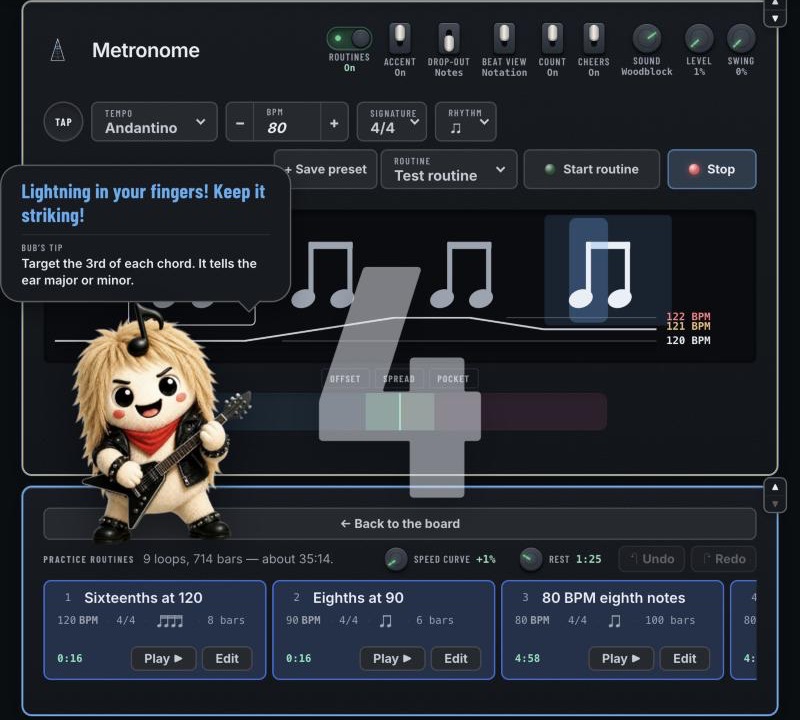Open the Routine Test routine dropdown
800x720 pixels.
click(449, 169)
